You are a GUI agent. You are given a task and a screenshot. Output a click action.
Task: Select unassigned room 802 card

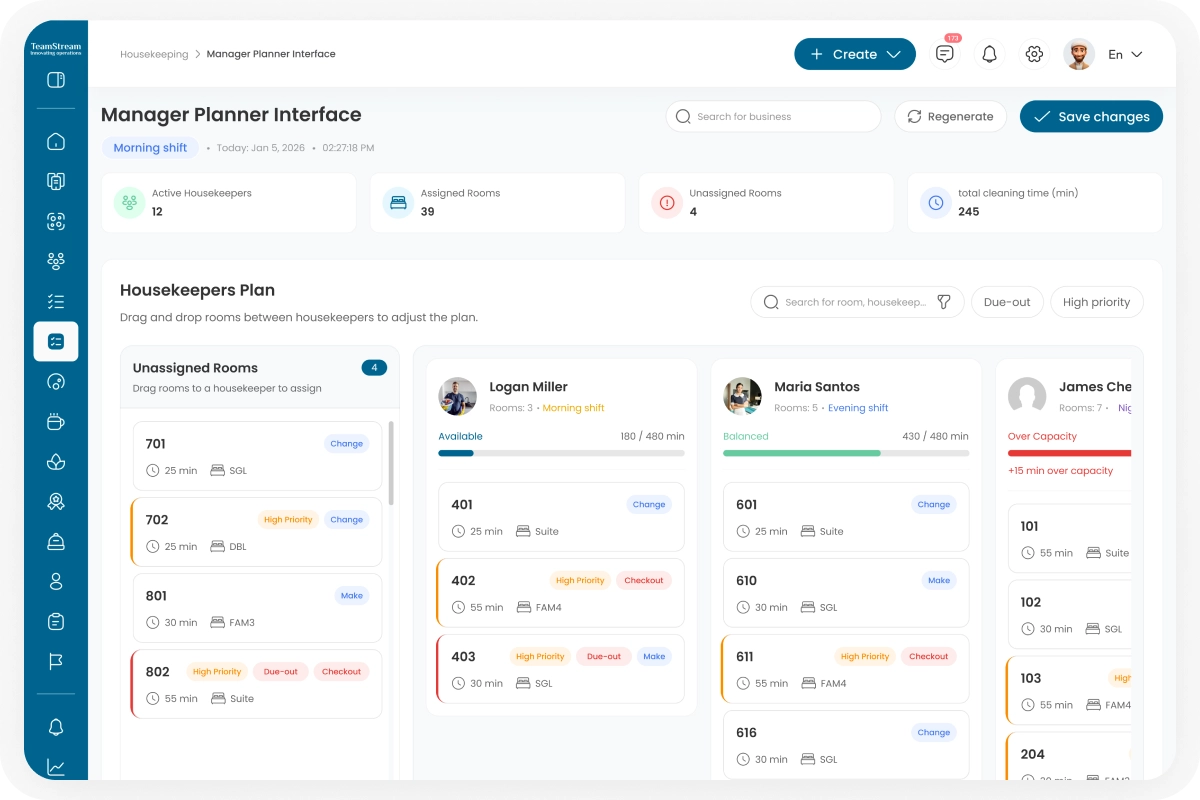tap(257, 684)
